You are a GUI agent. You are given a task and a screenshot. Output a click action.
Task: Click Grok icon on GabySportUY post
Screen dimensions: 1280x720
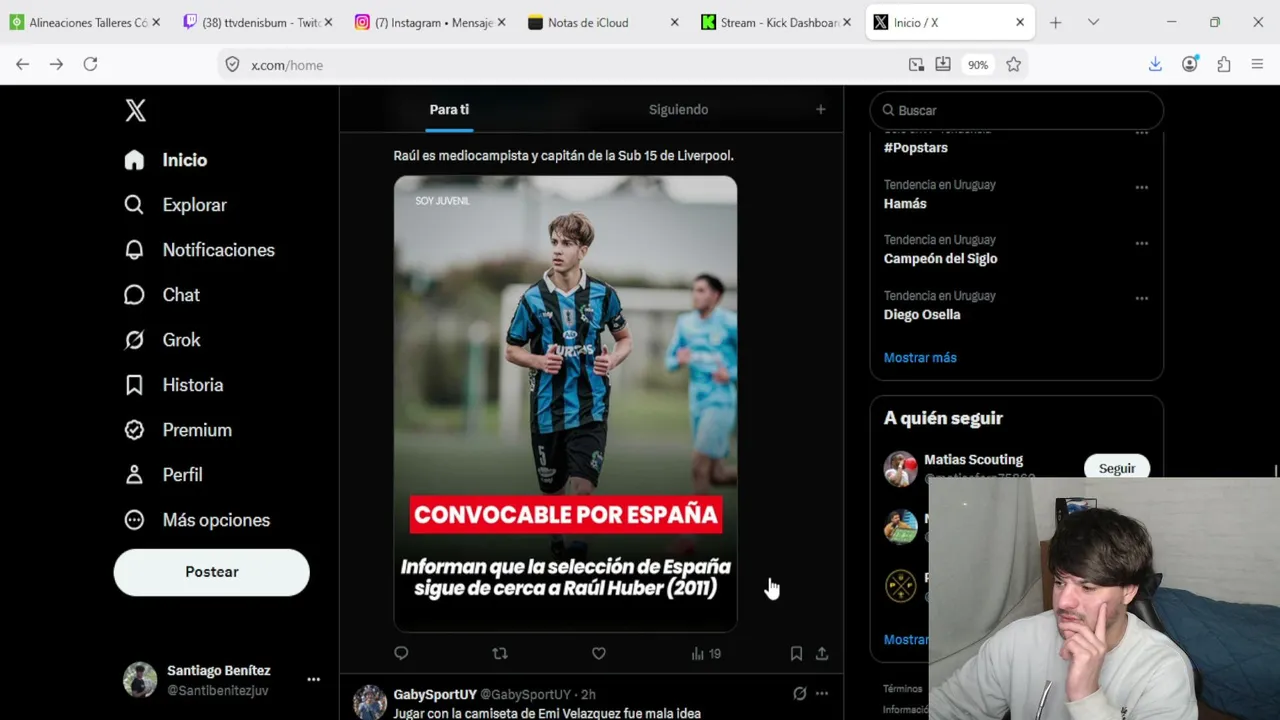[800, 693]
